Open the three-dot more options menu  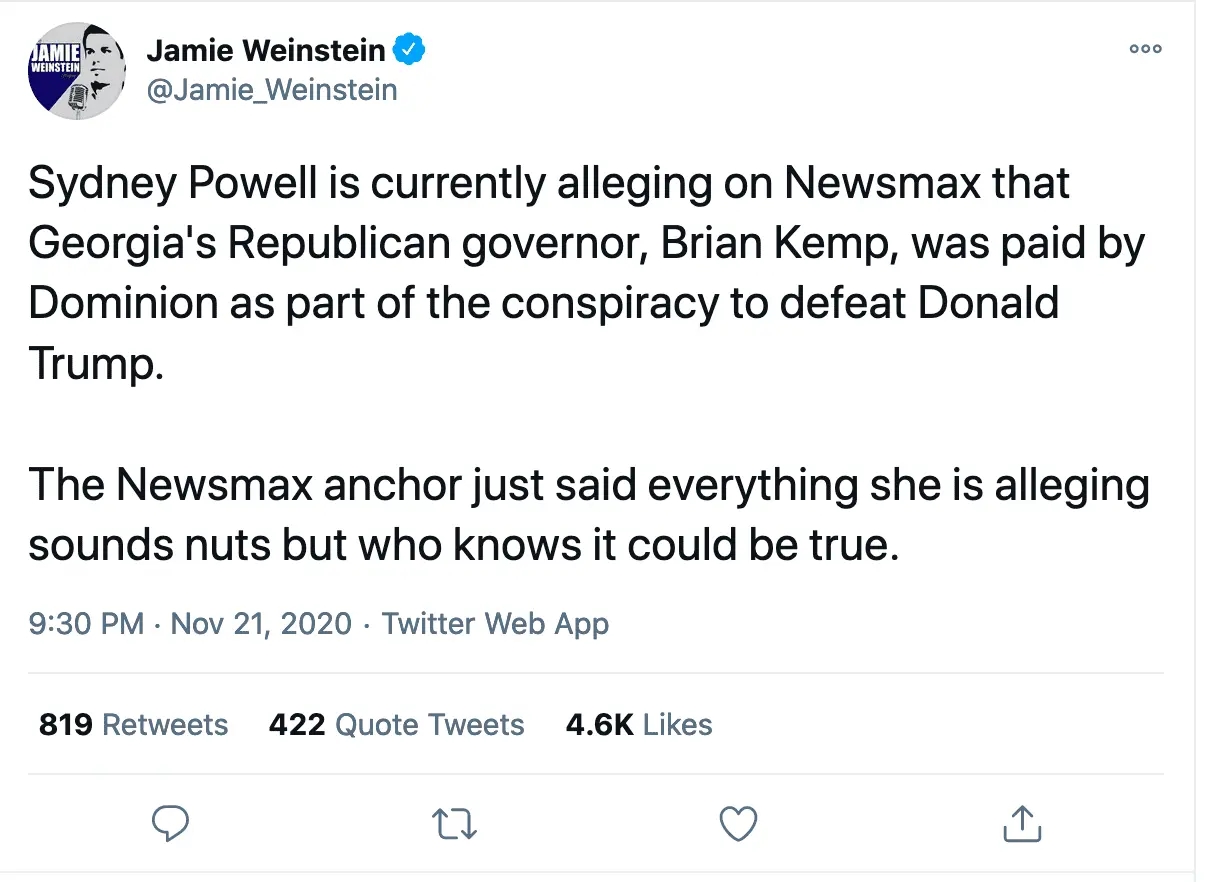click(x=1145, y=49)
